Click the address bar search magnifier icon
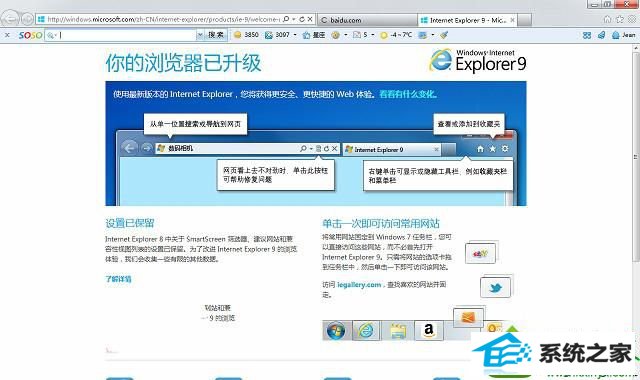The image size is (640, 380). [x=286, y=19]
